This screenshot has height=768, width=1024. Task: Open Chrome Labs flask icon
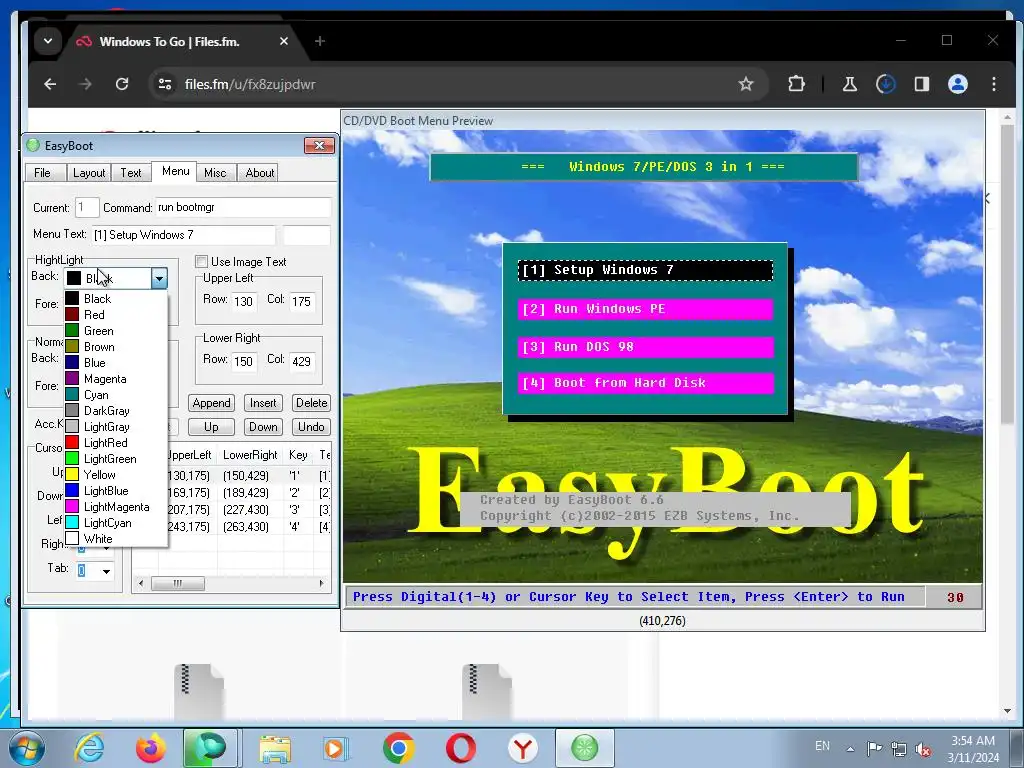[850, 84]
